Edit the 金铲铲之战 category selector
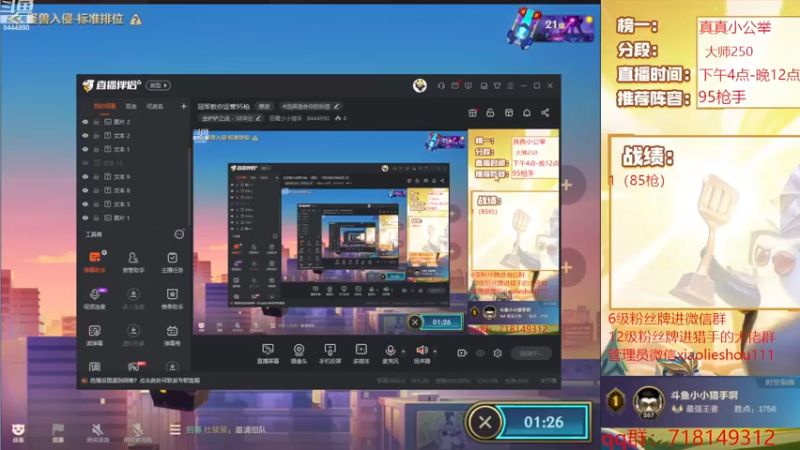 (231, 118)
